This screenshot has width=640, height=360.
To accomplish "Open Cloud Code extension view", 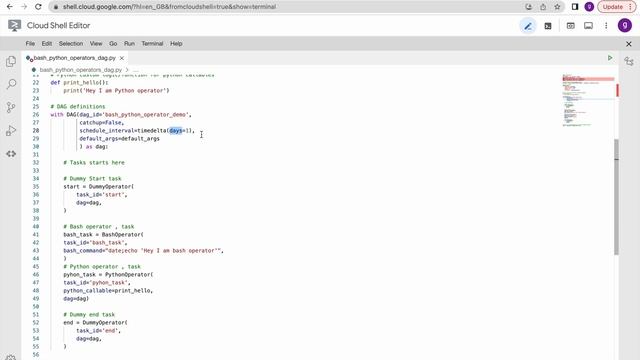I will click(x=11, y=154).
